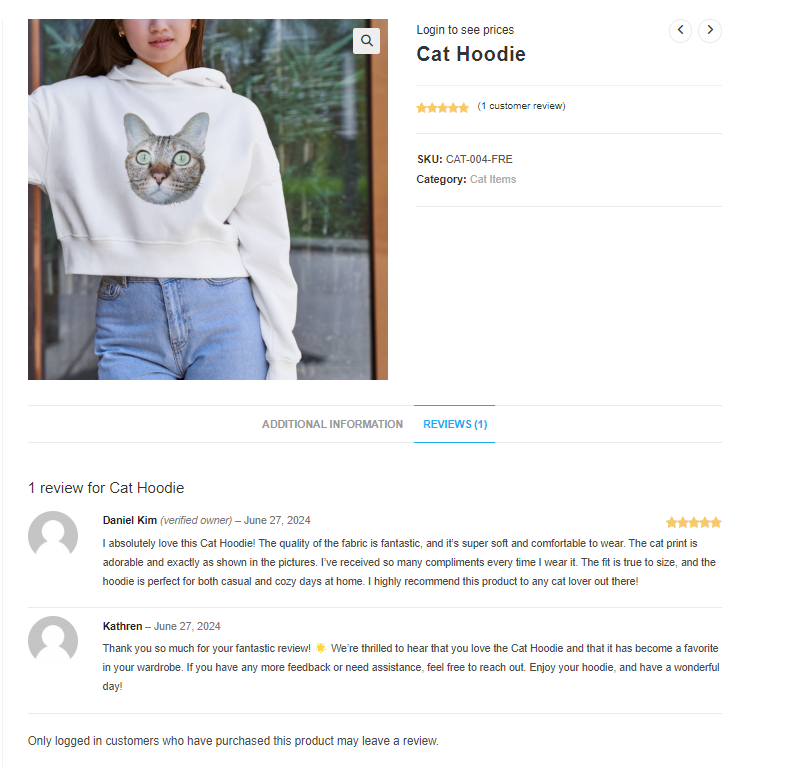This screenshot has height=767, width=792.
Task: Click 'Login to see prices' text
Action: click(465, 30)
